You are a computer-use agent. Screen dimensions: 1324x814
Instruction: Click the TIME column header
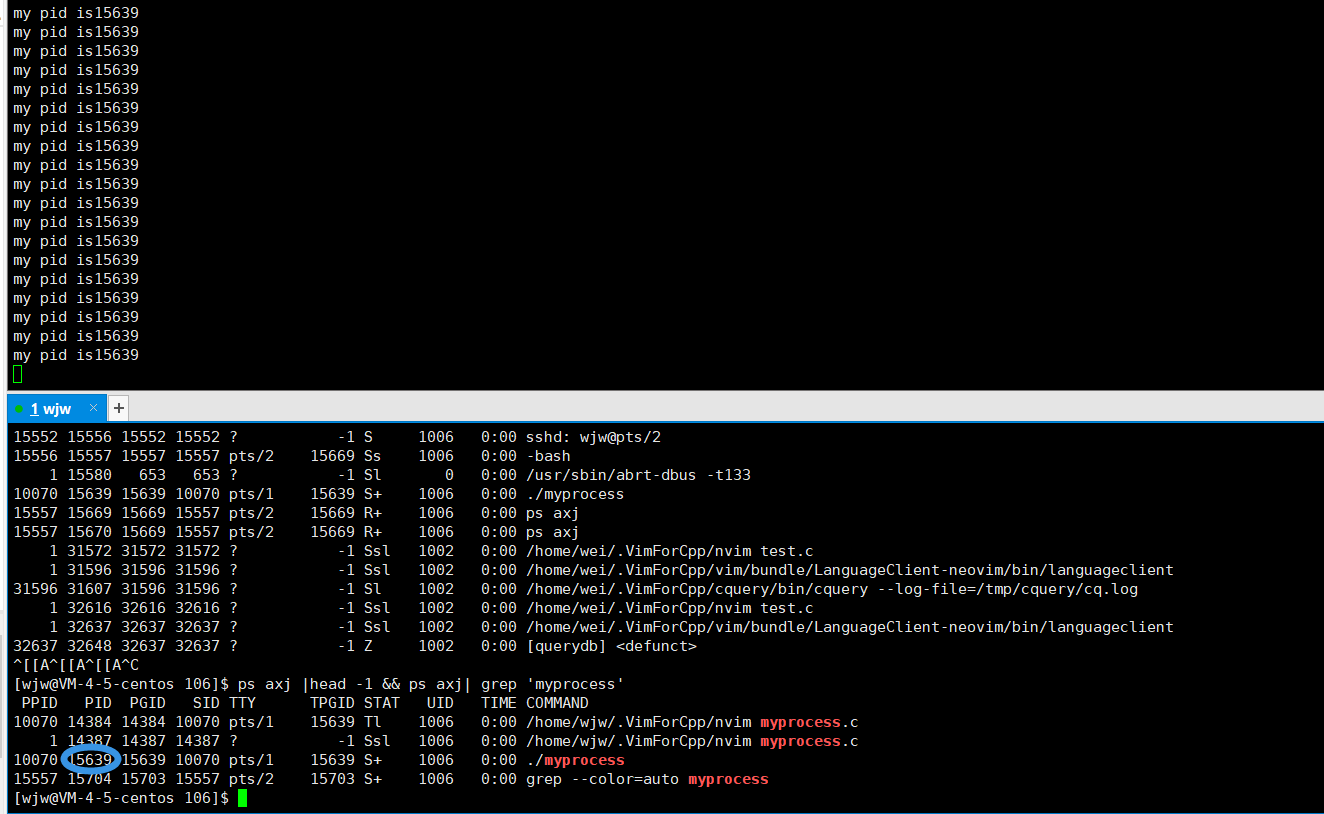(499, 703)
